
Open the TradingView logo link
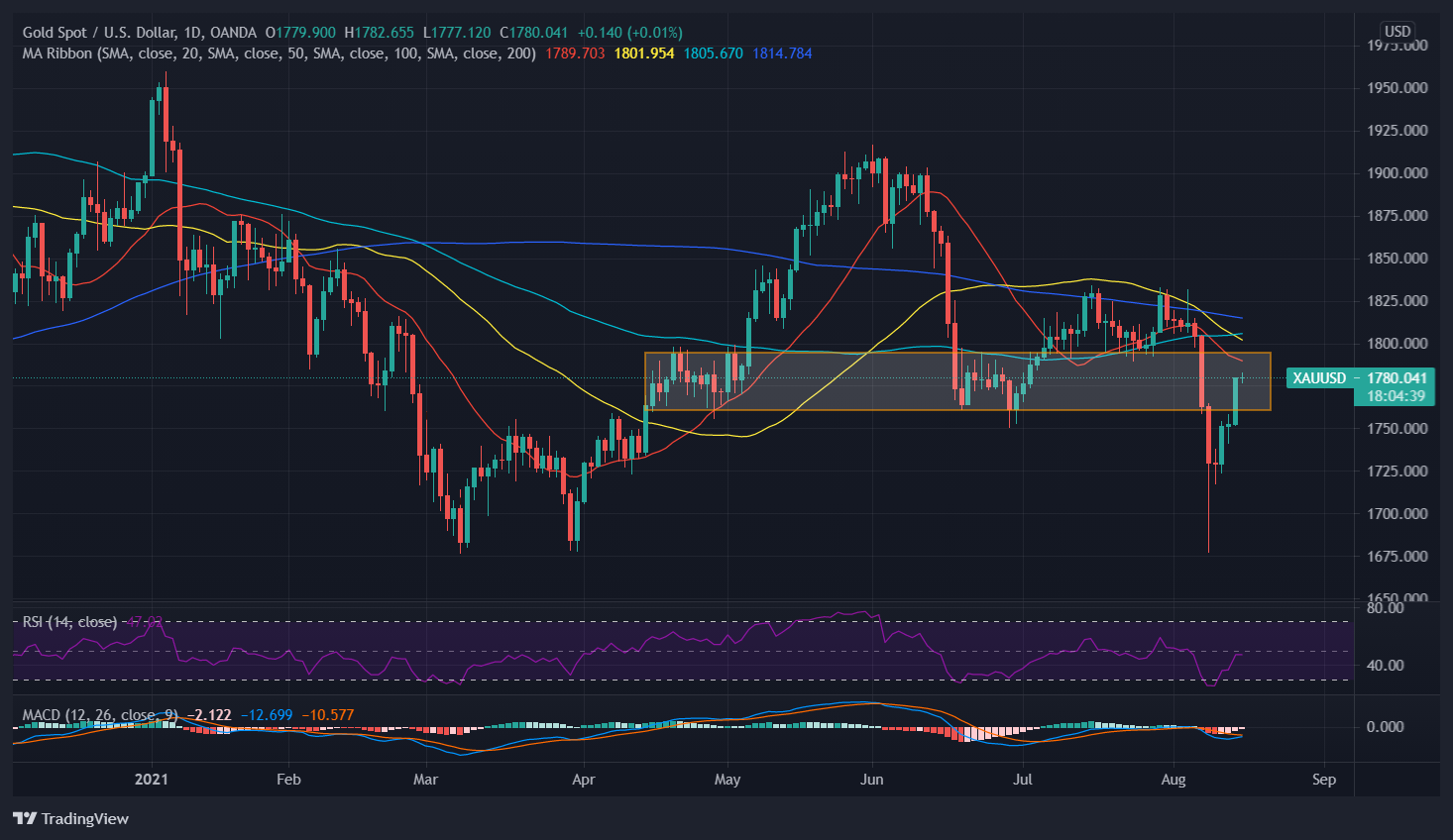pyautogui.click(x=70, y=818)
